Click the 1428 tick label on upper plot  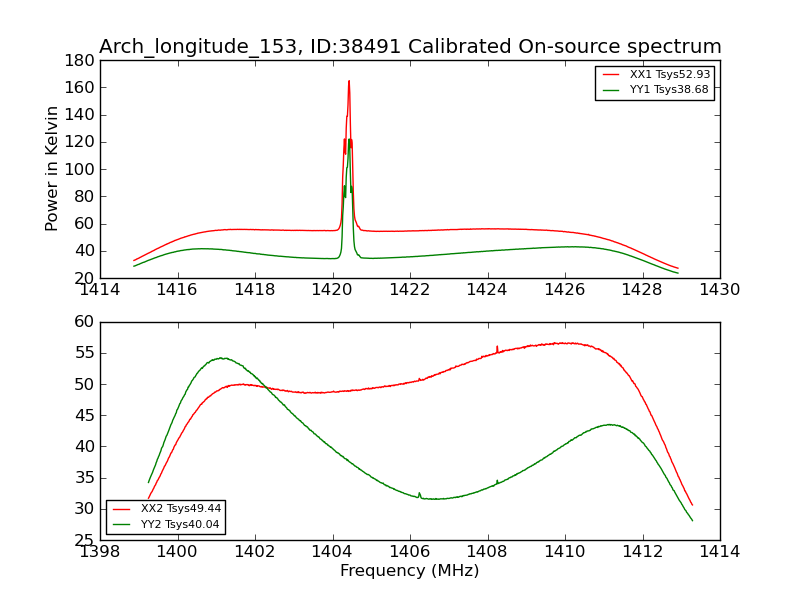click(642, 290)
